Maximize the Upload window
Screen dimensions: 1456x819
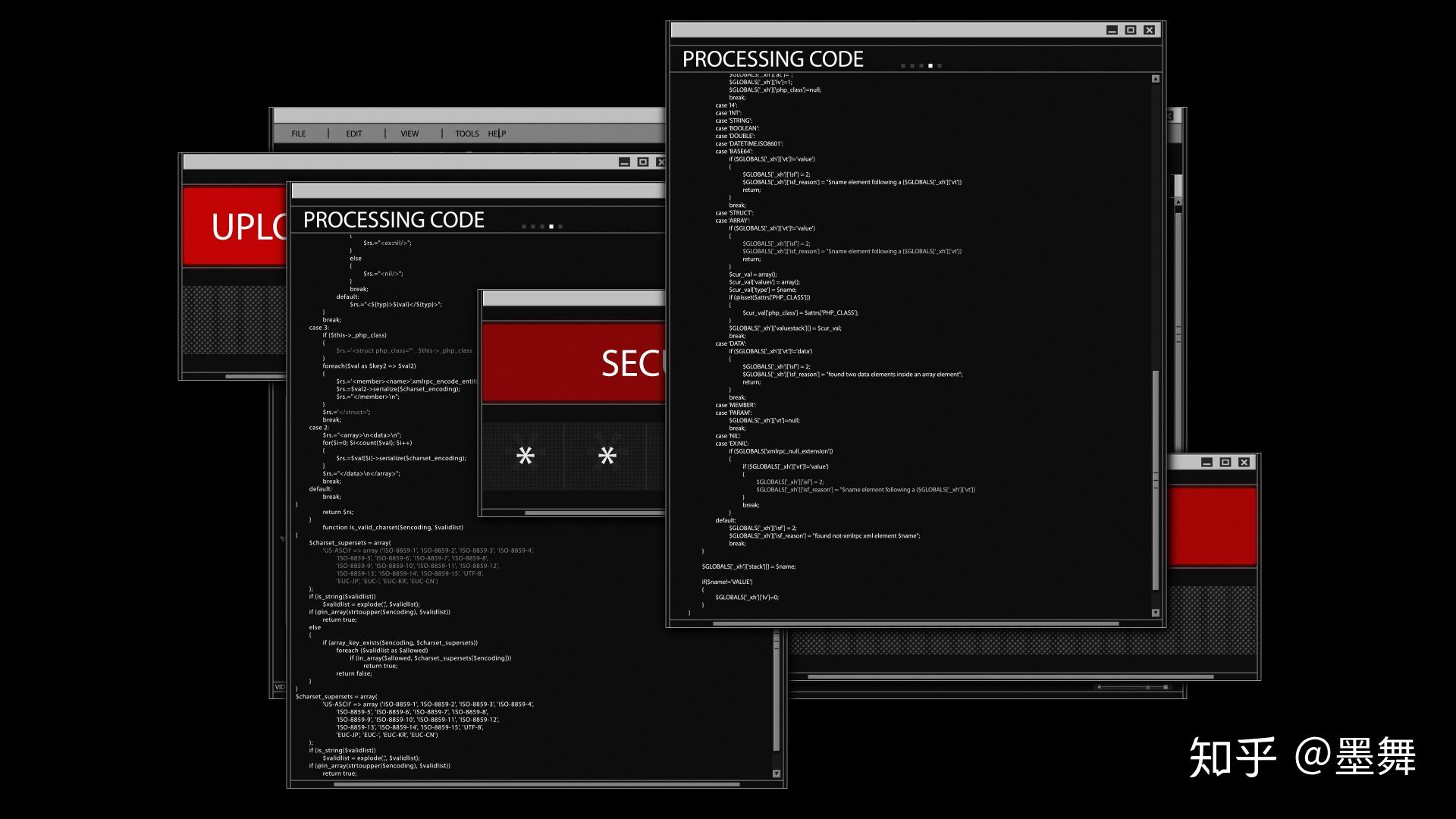(643, 162)
